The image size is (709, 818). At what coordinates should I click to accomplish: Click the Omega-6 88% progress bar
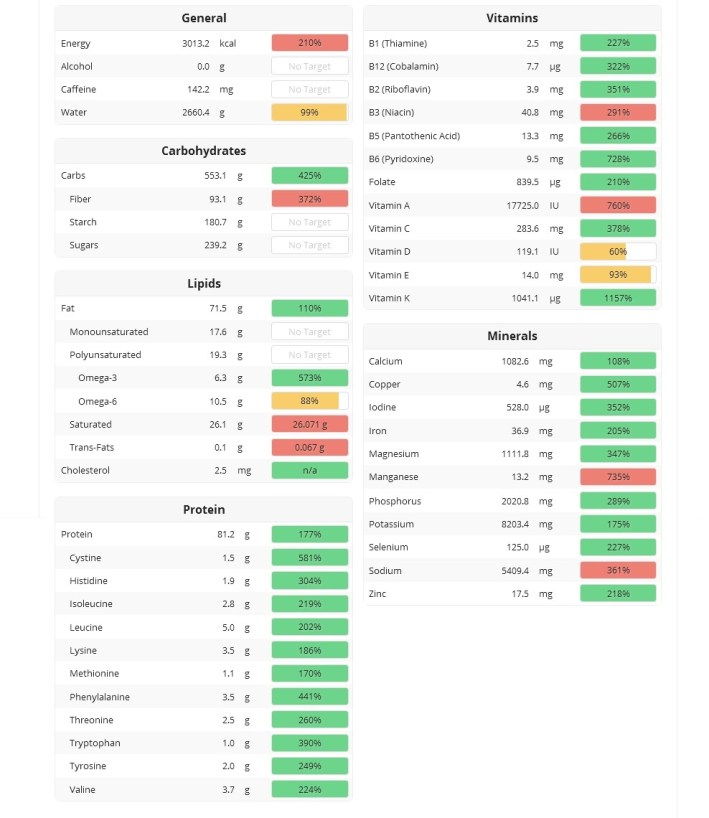click(x=309, y=401)
